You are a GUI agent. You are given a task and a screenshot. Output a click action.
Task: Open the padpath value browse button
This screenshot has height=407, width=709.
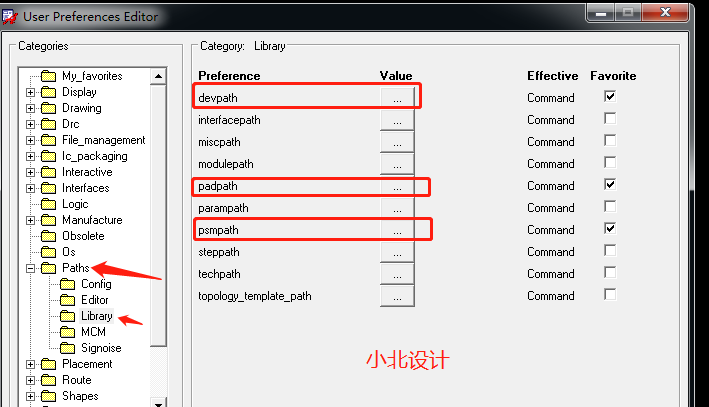397,186
